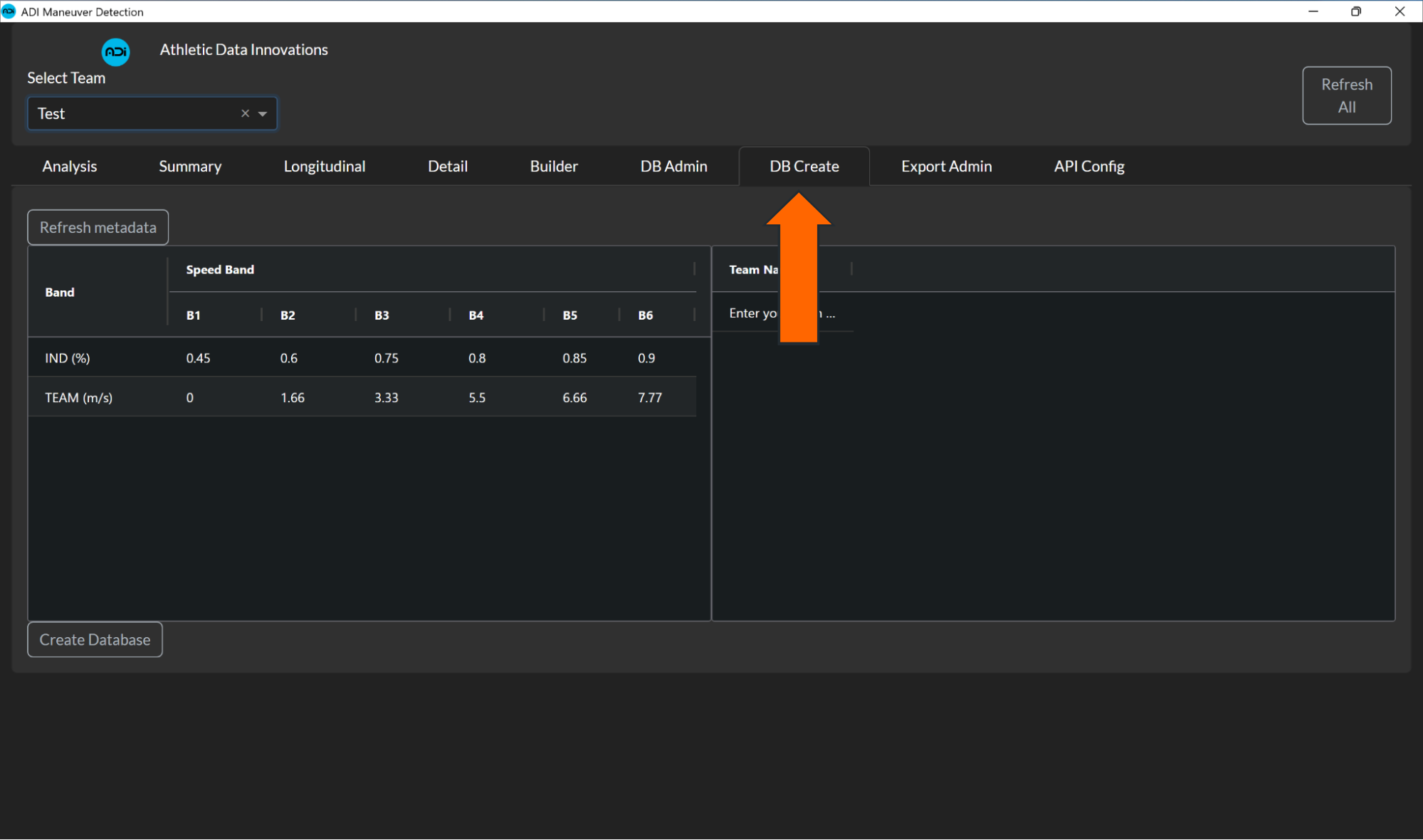Open the Longitudinal tab
Image resolution: width=1423 pixels, height=840 pixels.
[x=325, y=166]
